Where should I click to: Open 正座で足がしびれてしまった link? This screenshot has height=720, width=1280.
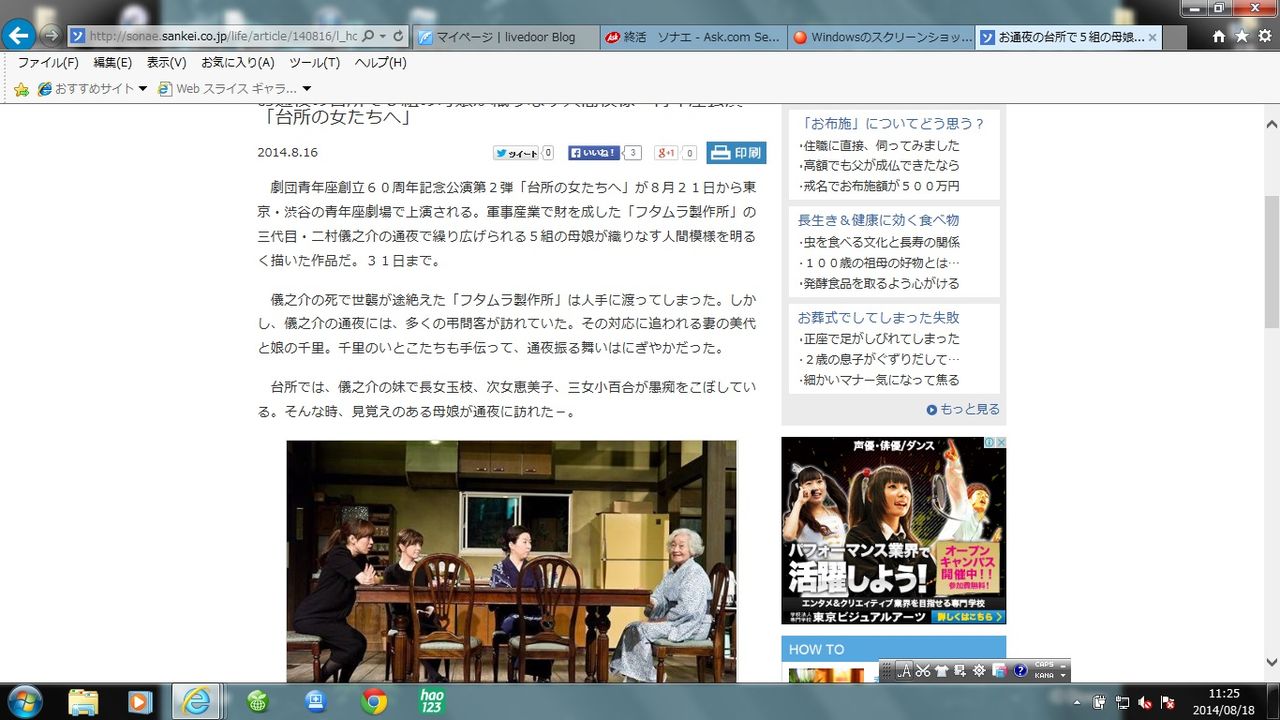click(880, 338)
